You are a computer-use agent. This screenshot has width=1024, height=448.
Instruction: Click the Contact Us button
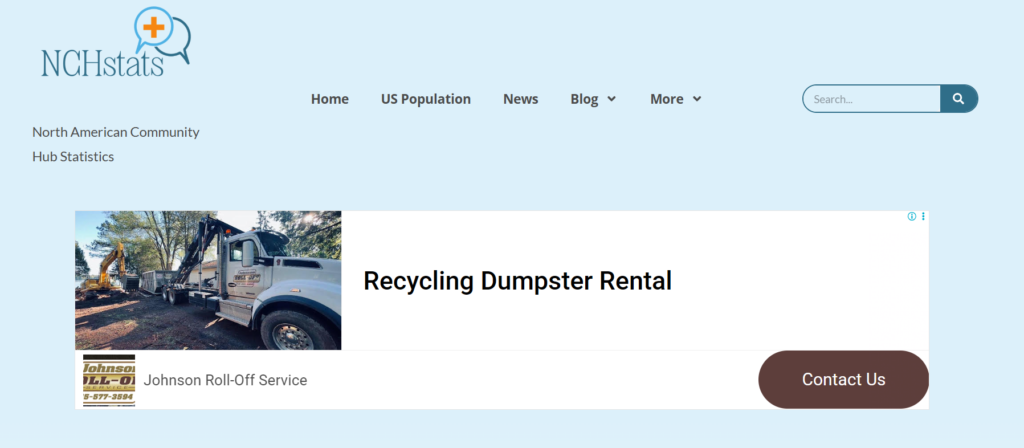click(x=844, y=379)
